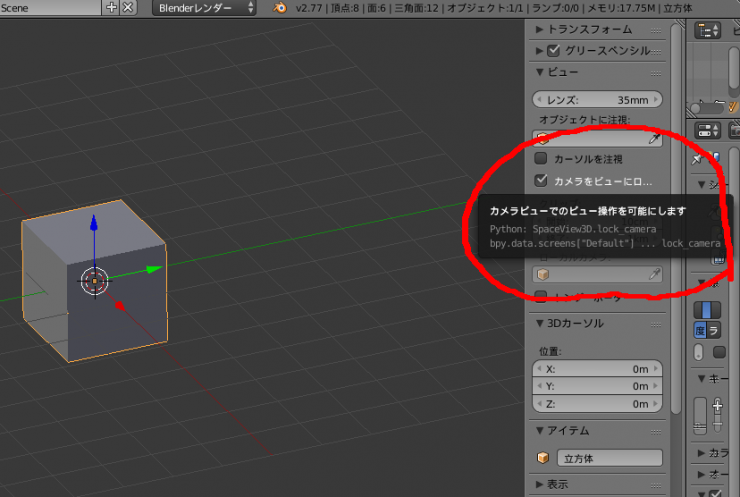The image size is (740, 497).
Task: Click the red X-axis manipulator arrow
Action: point(120,306)
